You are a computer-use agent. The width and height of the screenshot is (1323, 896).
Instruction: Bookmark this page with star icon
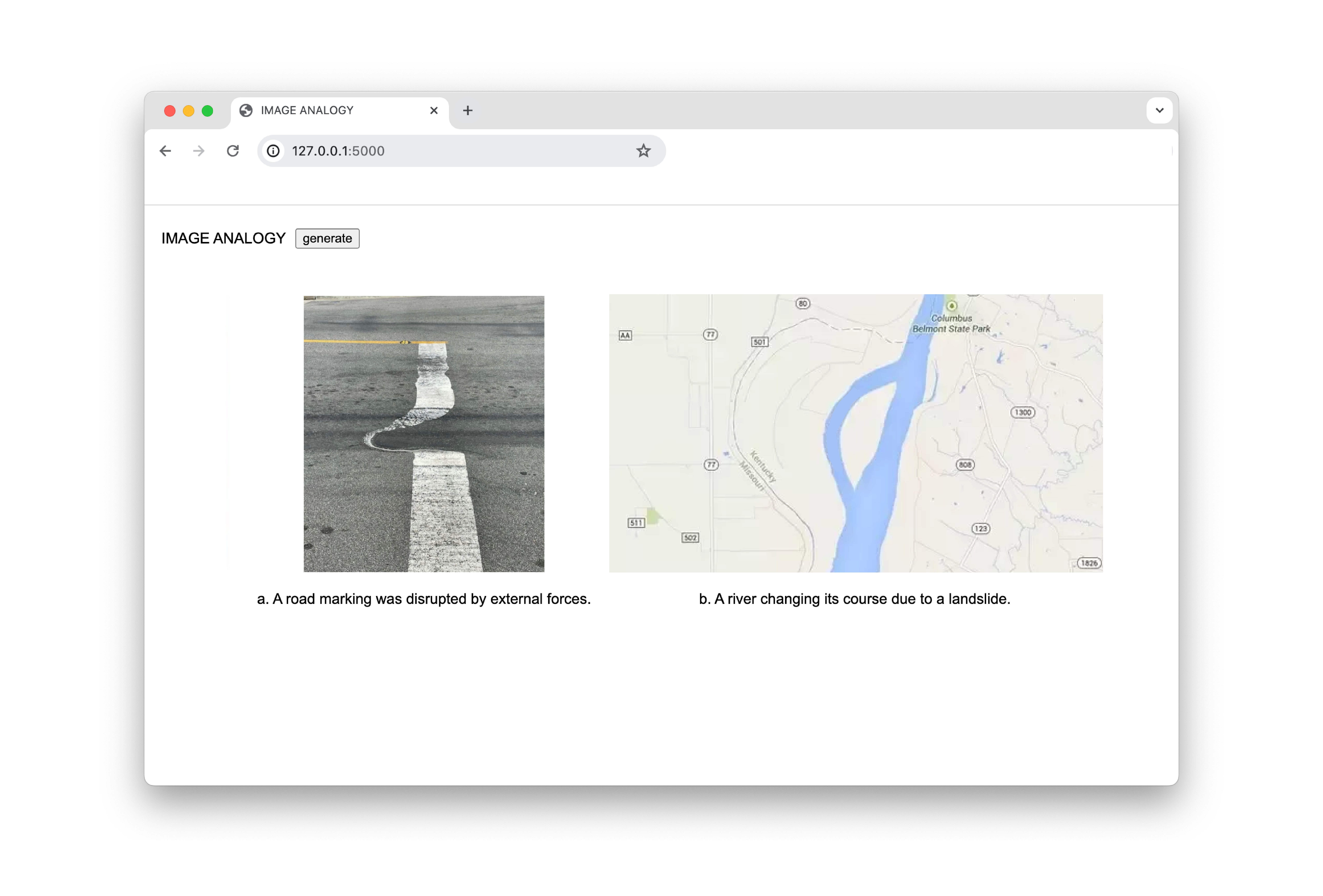click(x=643, y=151)
